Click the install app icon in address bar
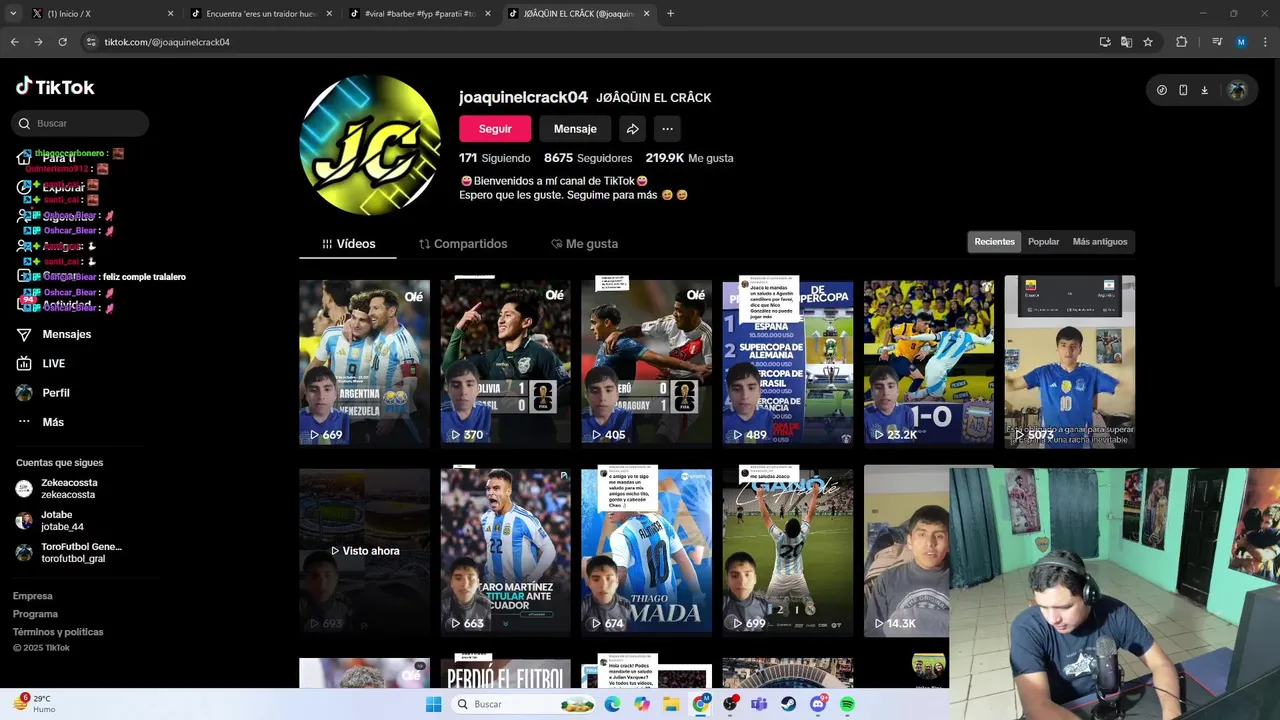The image size is (1280, 720). click(x=1104, y=42)
